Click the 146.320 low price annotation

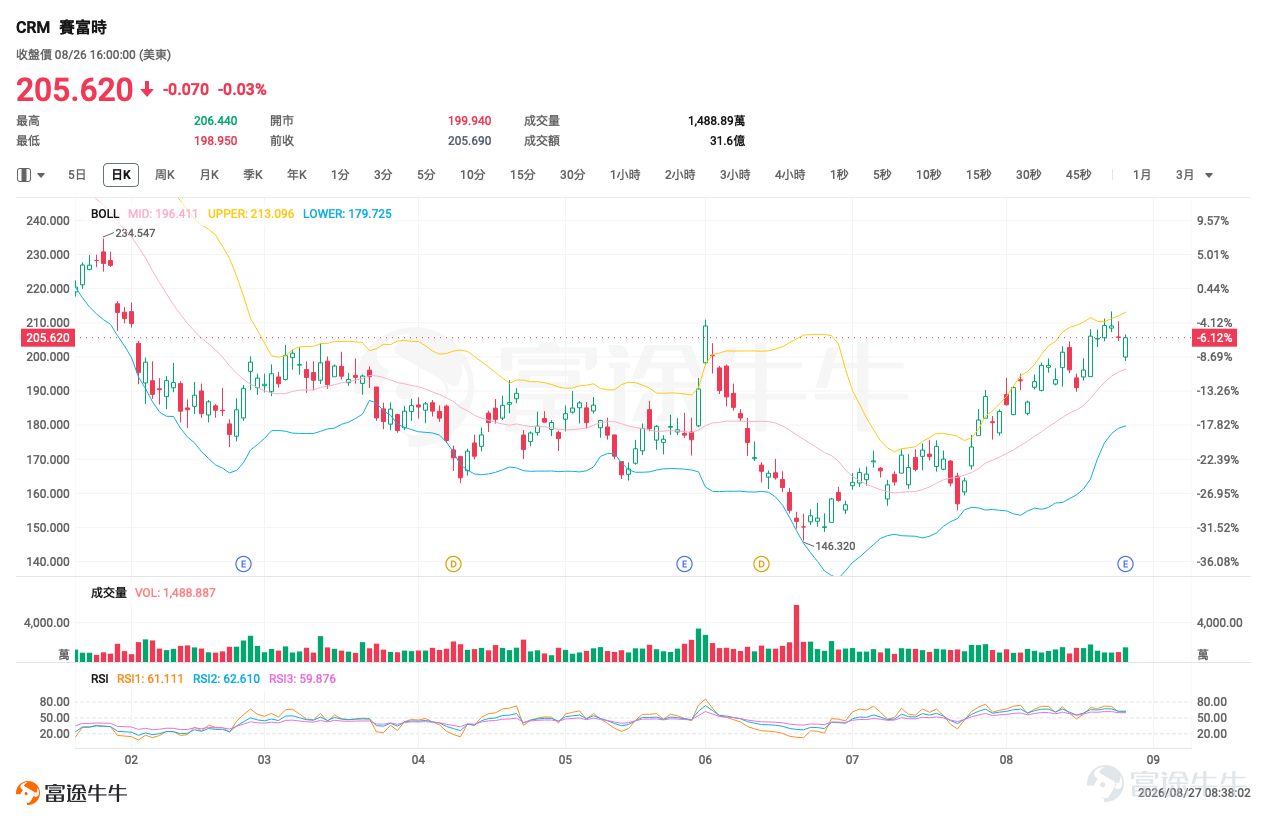click(x=835, y=546)
